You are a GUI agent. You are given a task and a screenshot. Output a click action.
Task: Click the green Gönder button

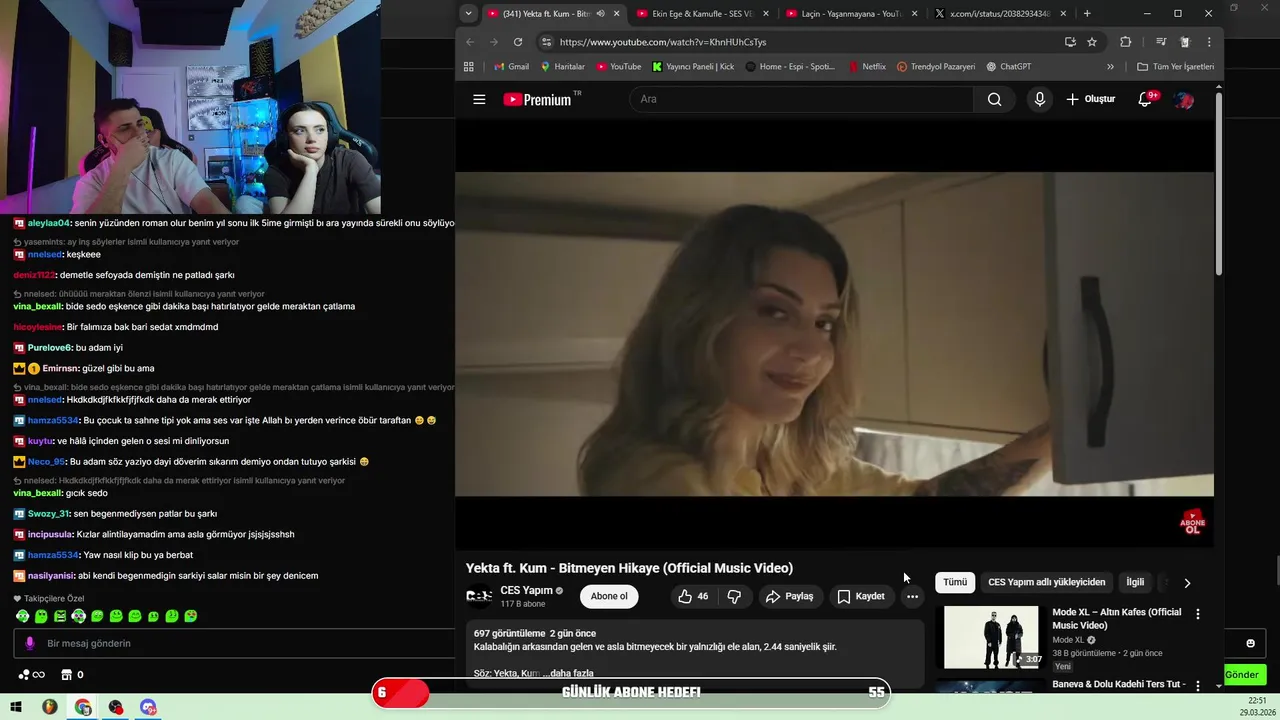[1242, 675]
